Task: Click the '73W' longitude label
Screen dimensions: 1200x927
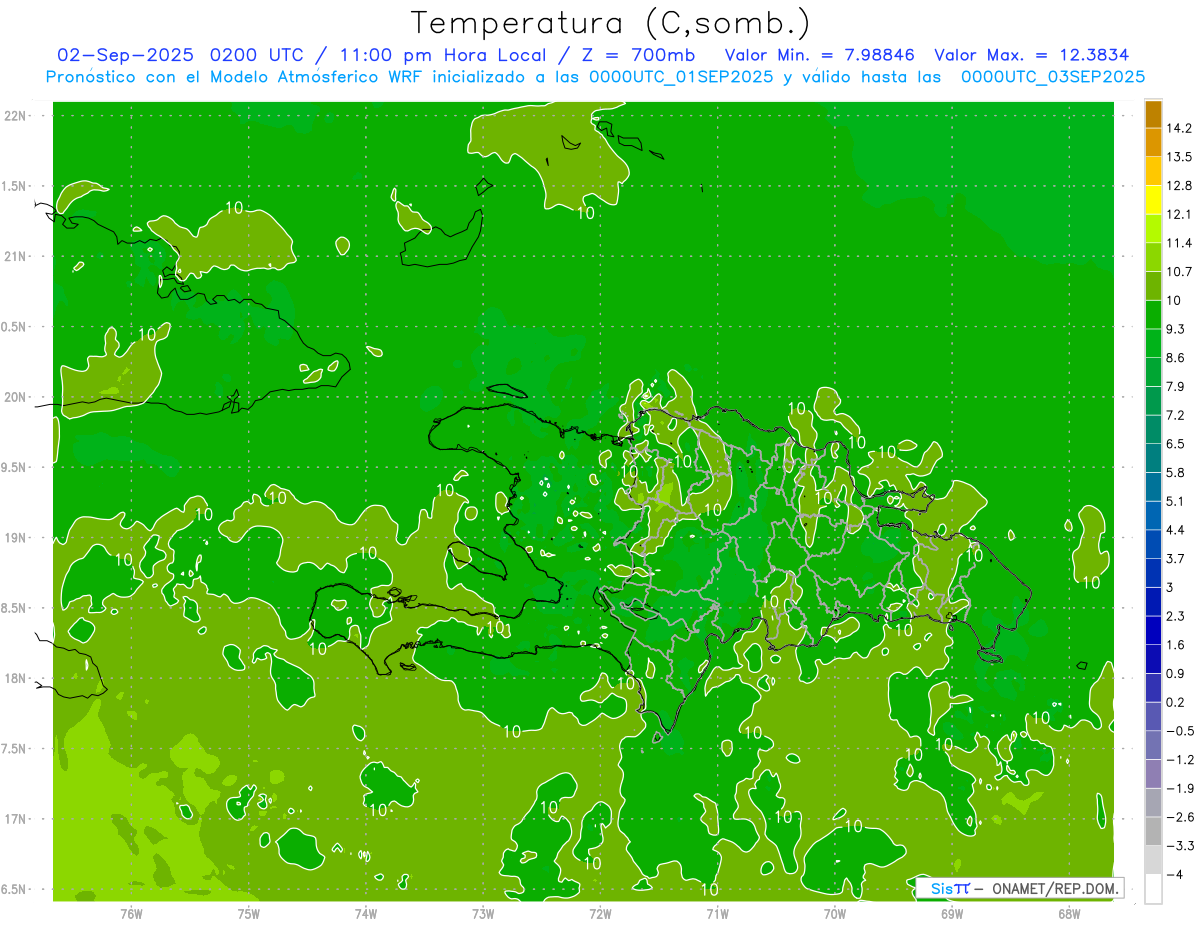Action: pos(483,913)
